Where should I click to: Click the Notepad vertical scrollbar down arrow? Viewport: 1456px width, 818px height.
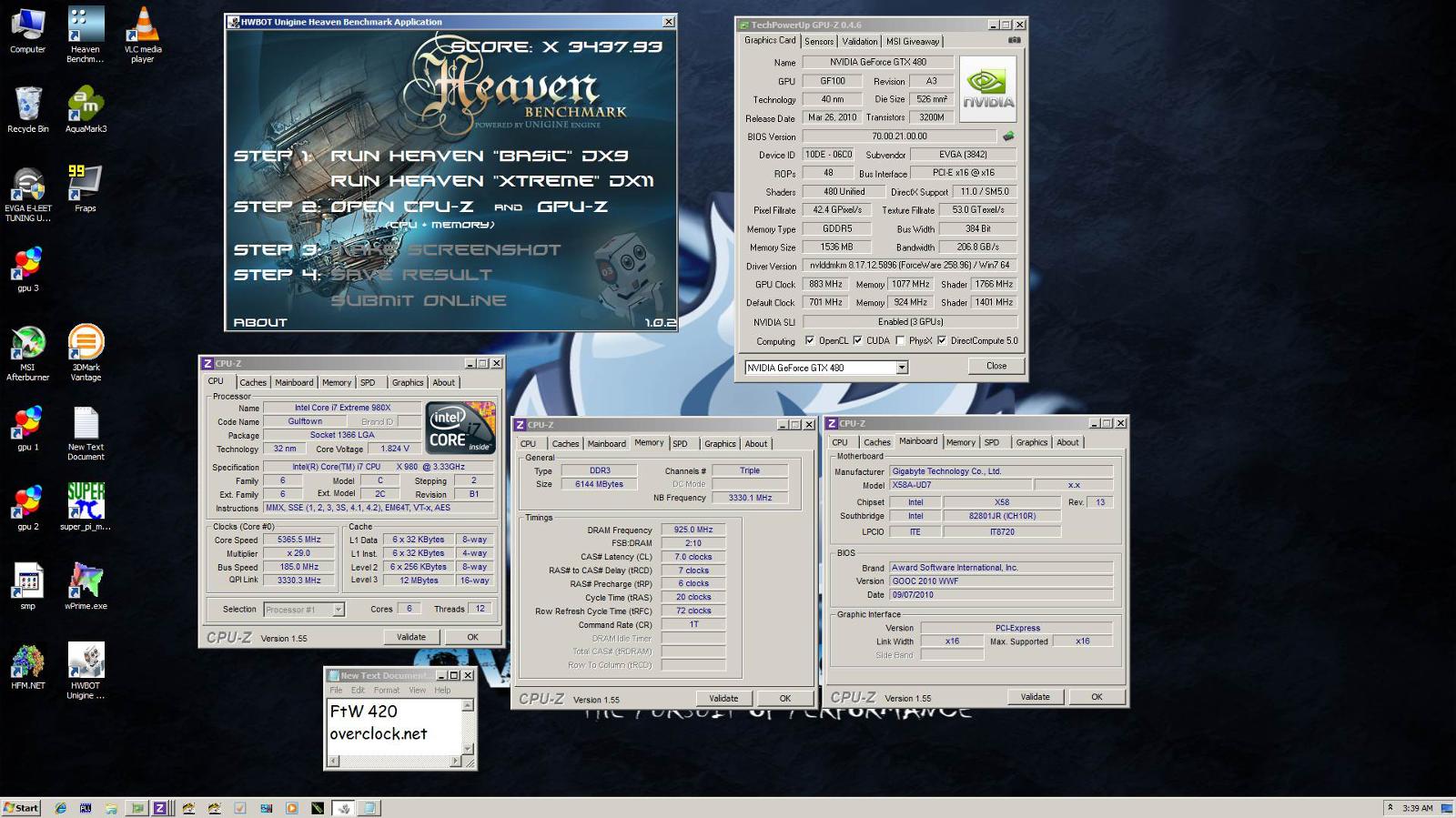coord(468,750)
